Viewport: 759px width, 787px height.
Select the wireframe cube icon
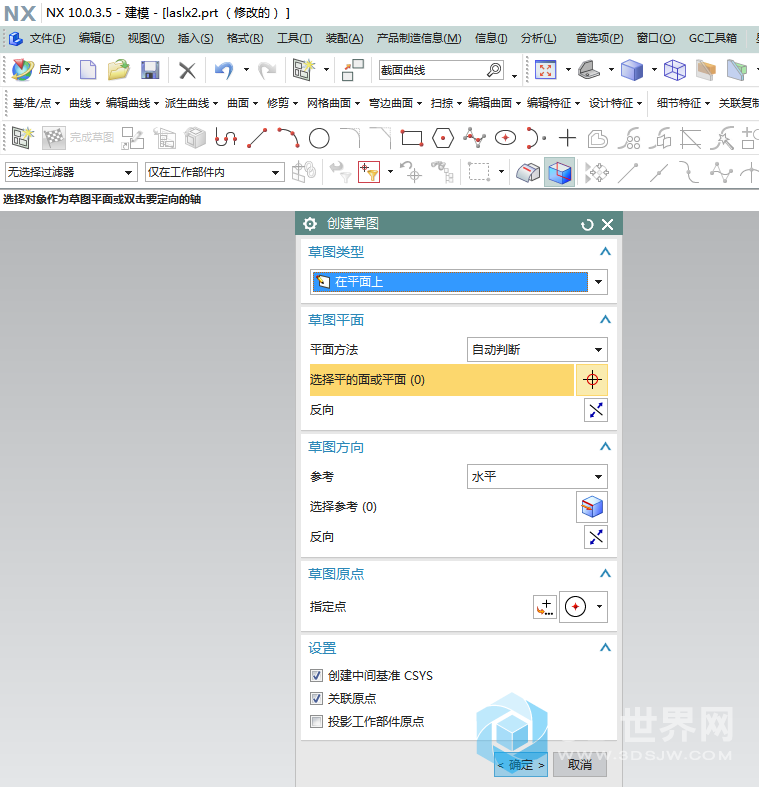(675, 70)
